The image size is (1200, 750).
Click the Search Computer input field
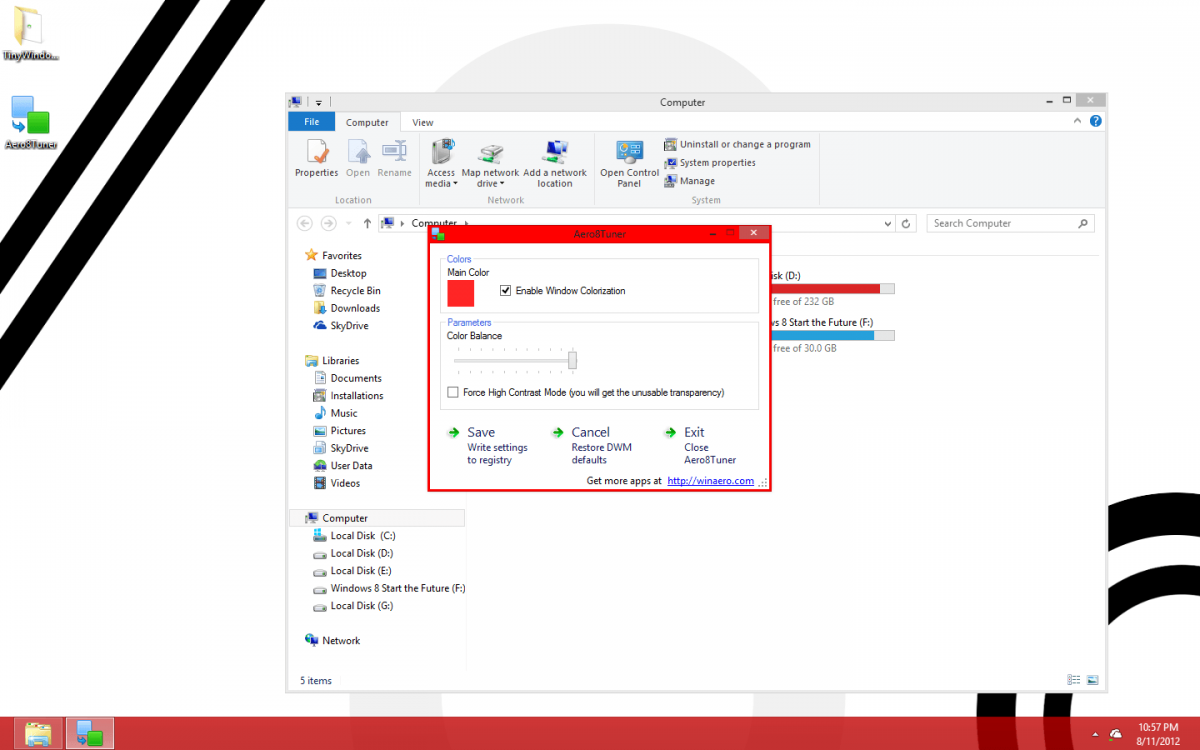coord(1010,224)
